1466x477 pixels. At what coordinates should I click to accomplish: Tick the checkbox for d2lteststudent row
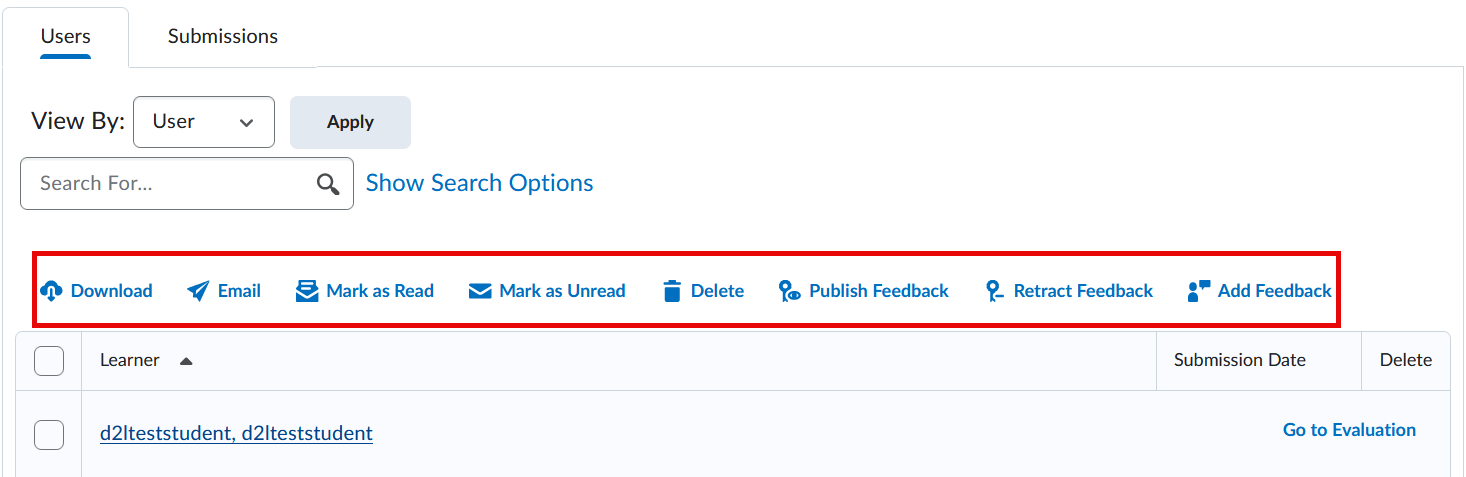(49, 435)
